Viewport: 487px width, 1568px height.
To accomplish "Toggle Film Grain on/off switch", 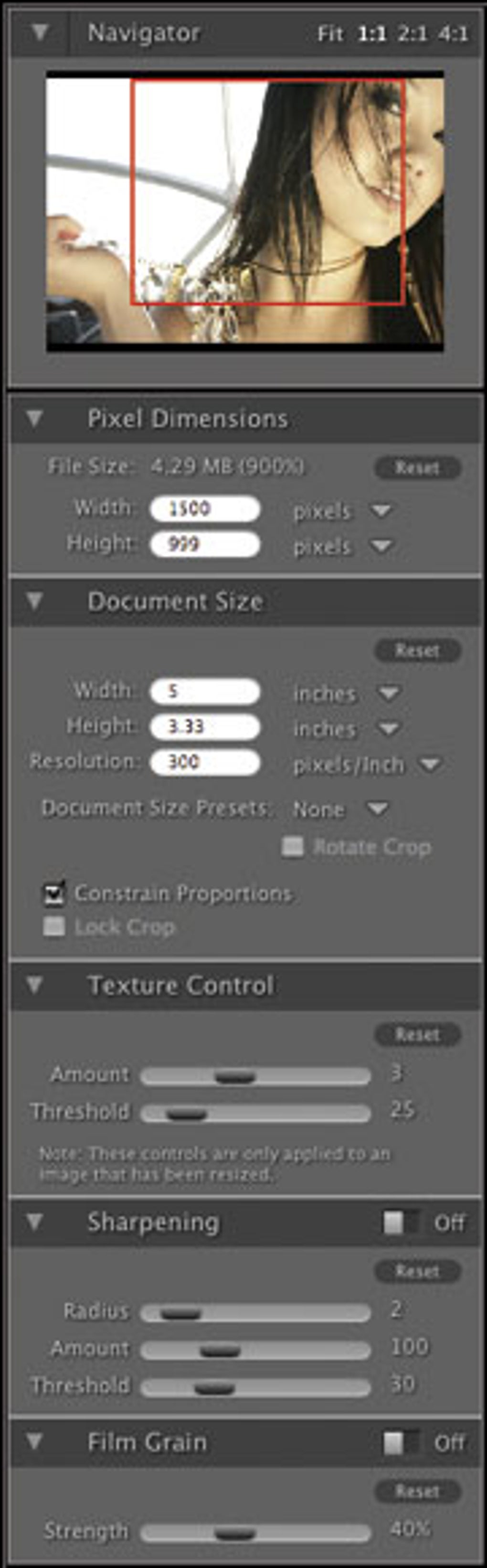I will (402, 1443).
